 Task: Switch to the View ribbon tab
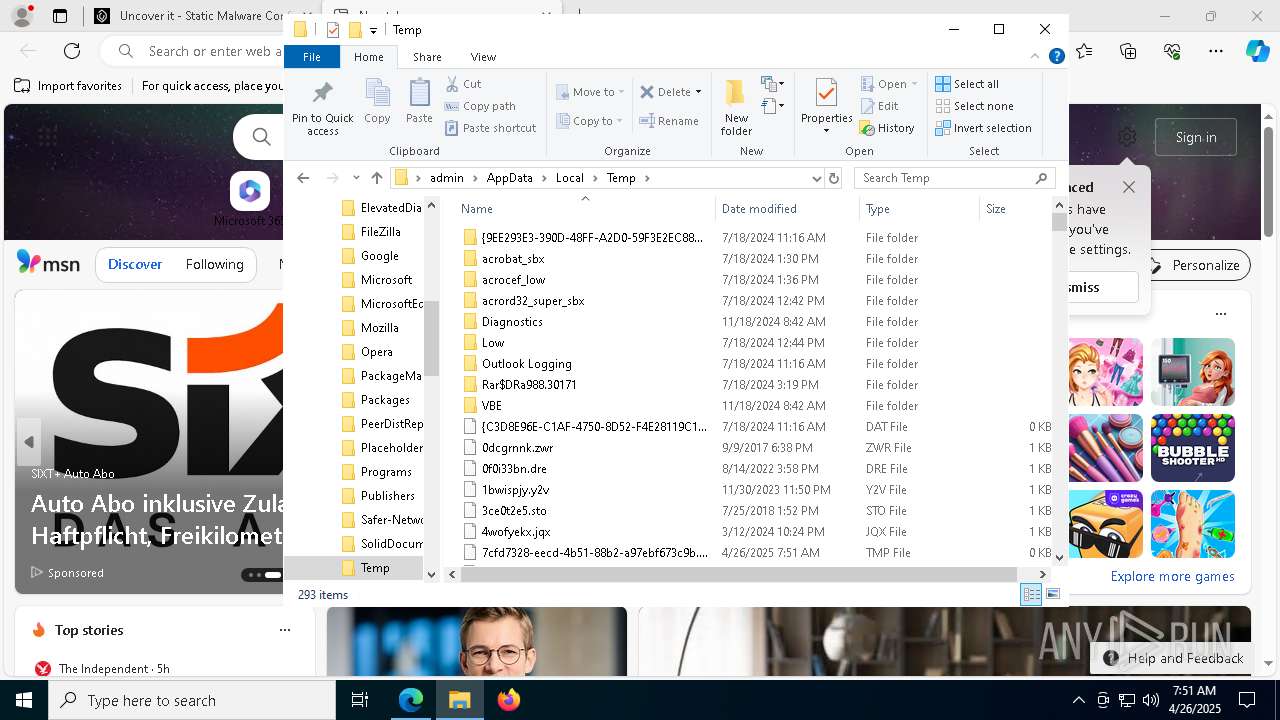(483, 57)
